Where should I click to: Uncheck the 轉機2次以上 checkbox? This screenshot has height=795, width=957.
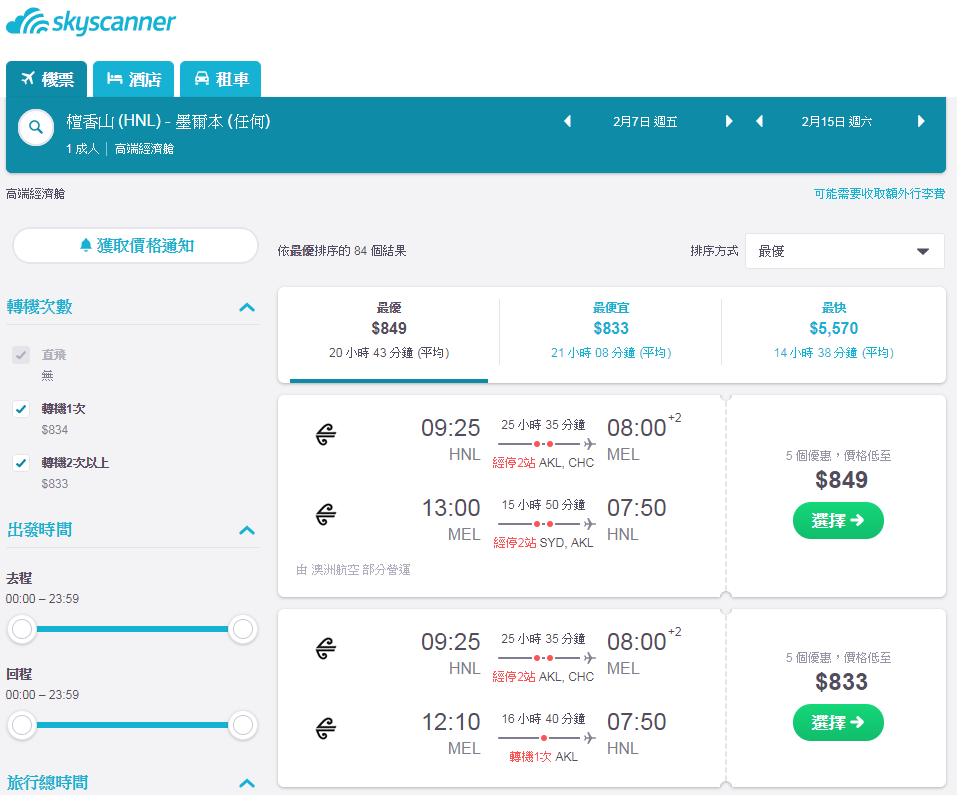pyautogui.click(x=21, y=463)
